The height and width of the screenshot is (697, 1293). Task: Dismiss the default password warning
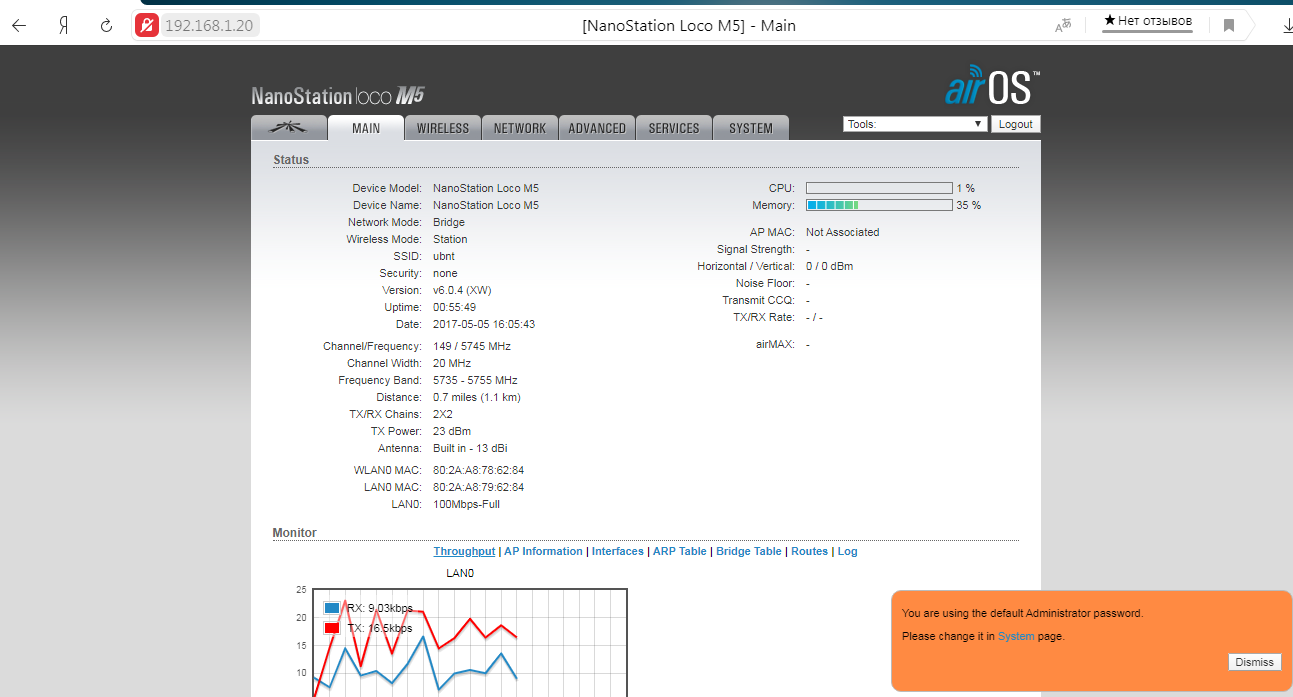tap(1254, 662)
